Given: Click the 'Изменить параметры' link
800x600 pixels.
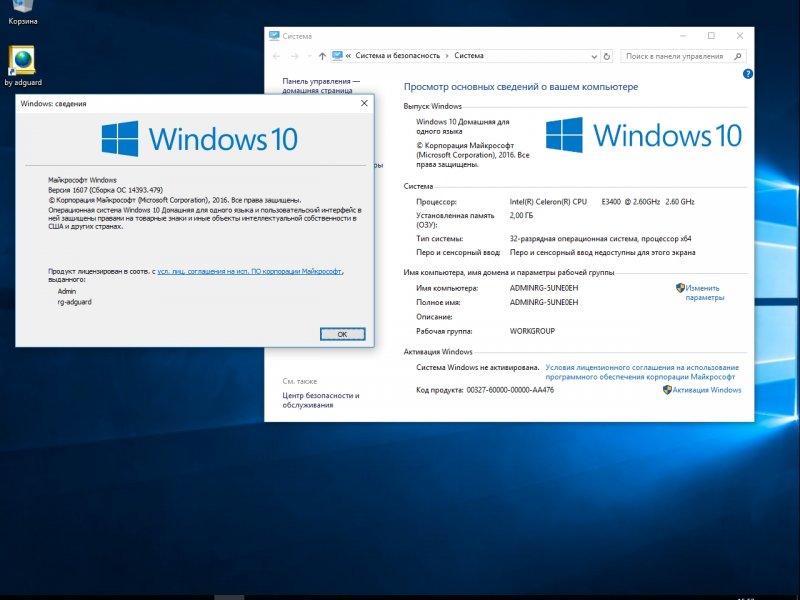Looking at the screenshot, I should coord(705,293).
